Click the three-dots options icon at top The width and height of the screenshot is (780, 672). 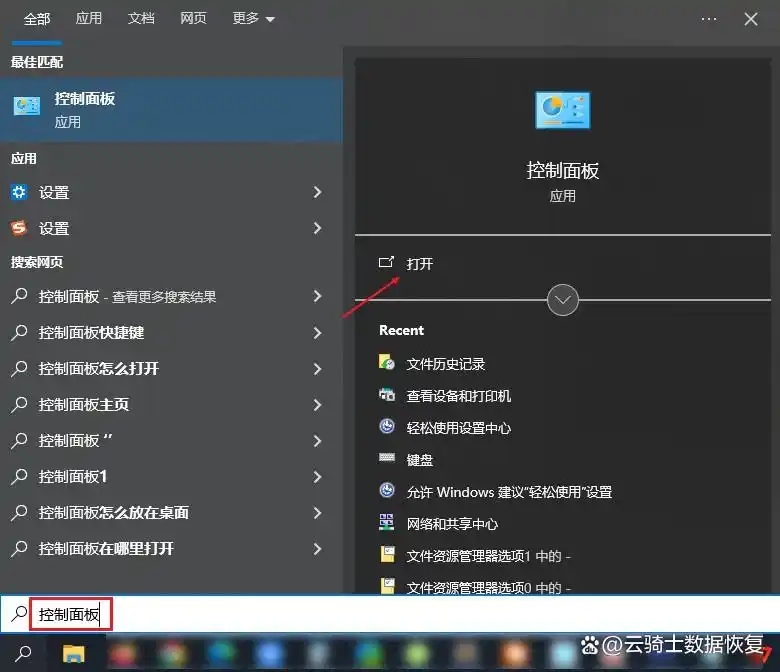coord(709,19)
